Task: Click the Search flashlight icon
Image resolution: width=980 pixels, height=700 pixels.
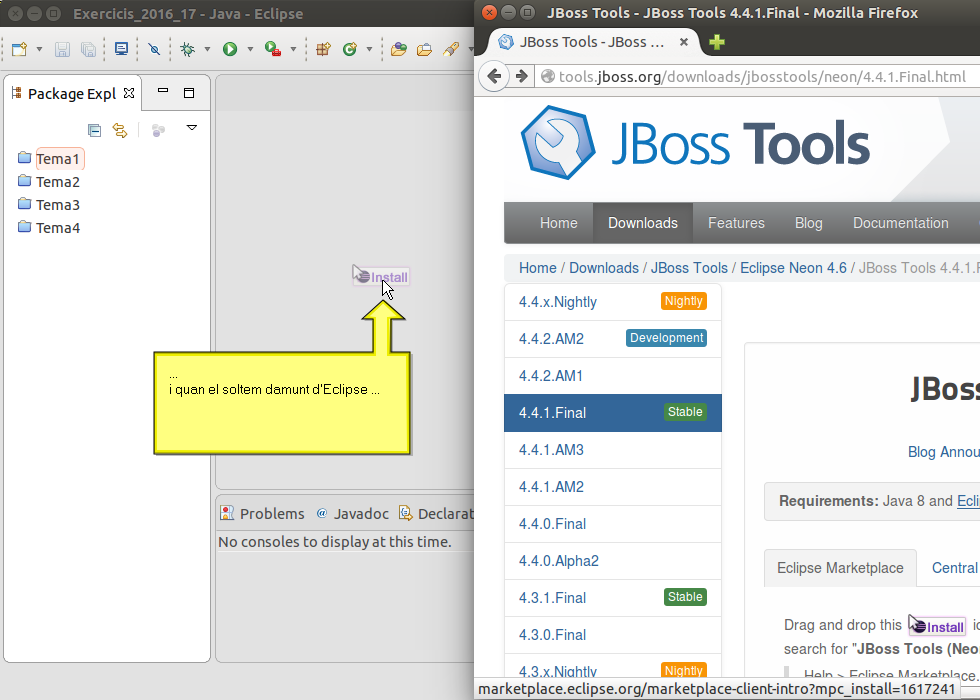Action: click(451, 49)
